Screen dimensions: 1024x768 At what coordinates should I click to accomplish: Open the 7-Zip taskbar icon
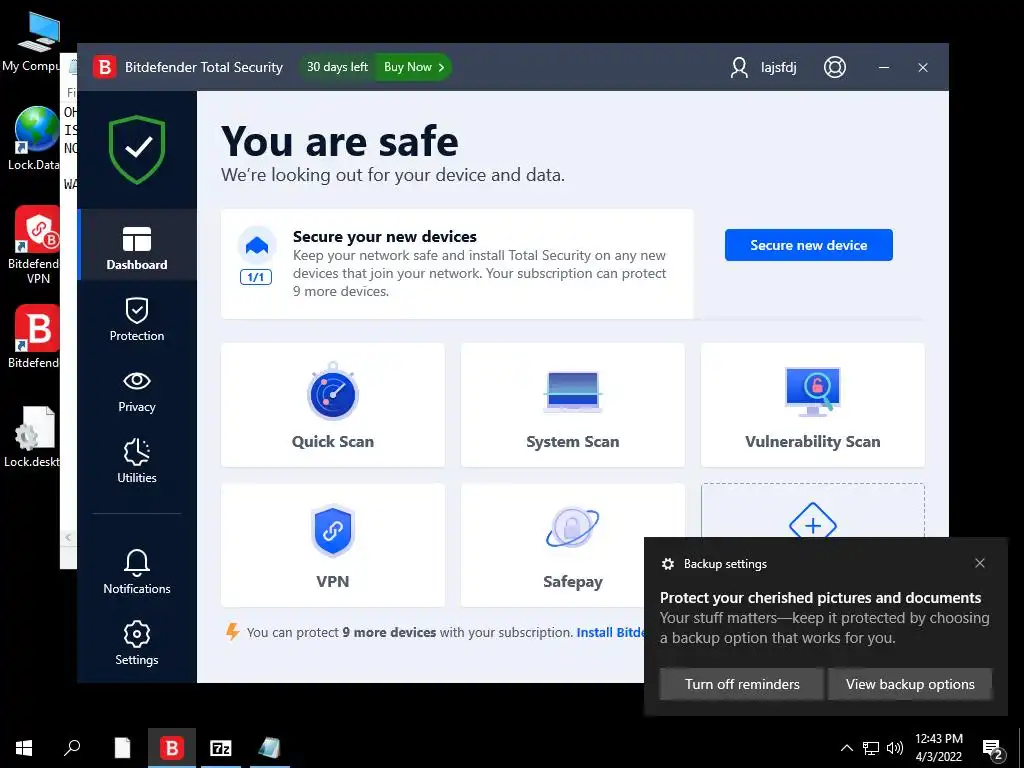[x=220, y=748]
